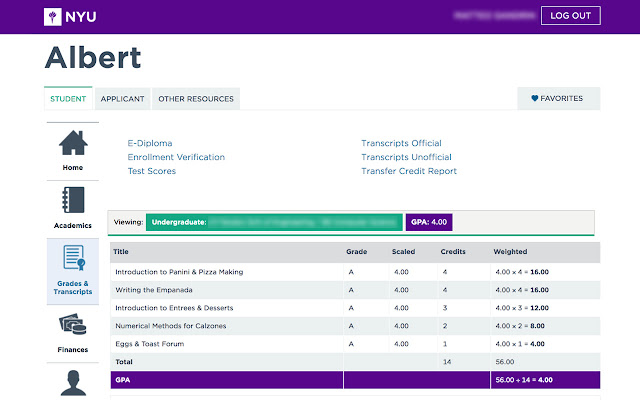The width and height of the screenshot is (640, 400).
Task: Click the Credits column header
Action: 453,251
